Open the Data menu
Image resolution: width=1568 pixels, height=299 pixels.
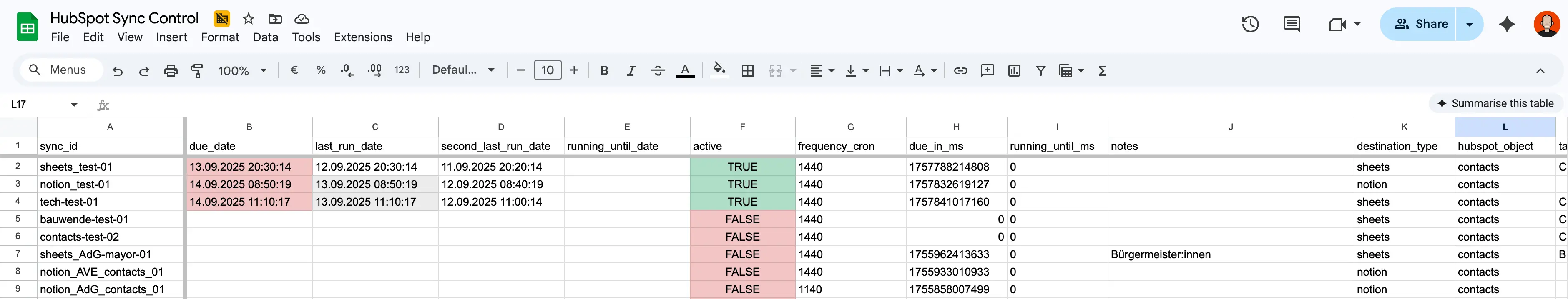point(265,37)
